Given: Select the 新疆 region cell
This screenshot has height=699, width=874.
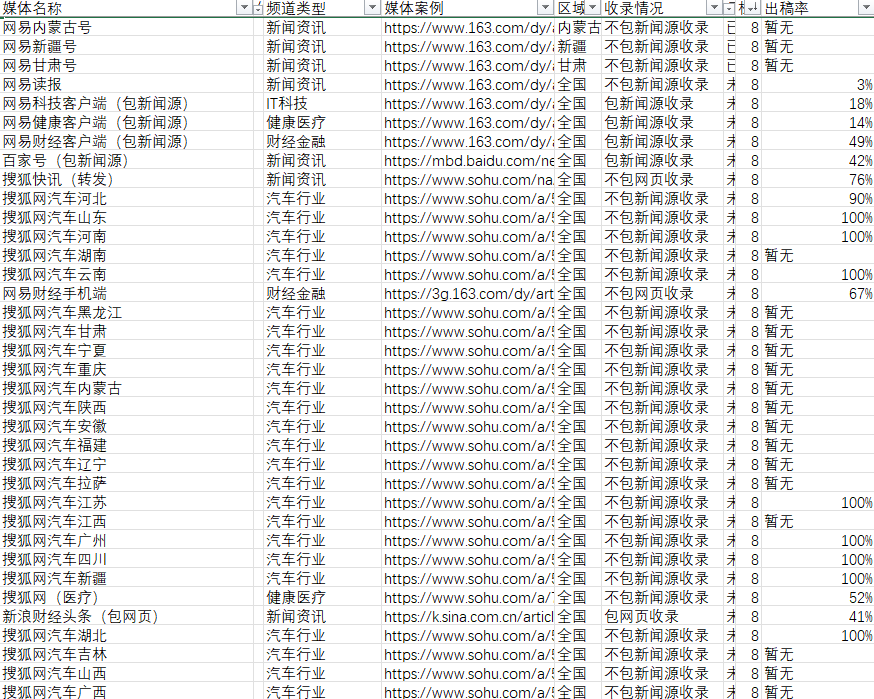Looking at the screenshot, I should (x=579, y=46).
